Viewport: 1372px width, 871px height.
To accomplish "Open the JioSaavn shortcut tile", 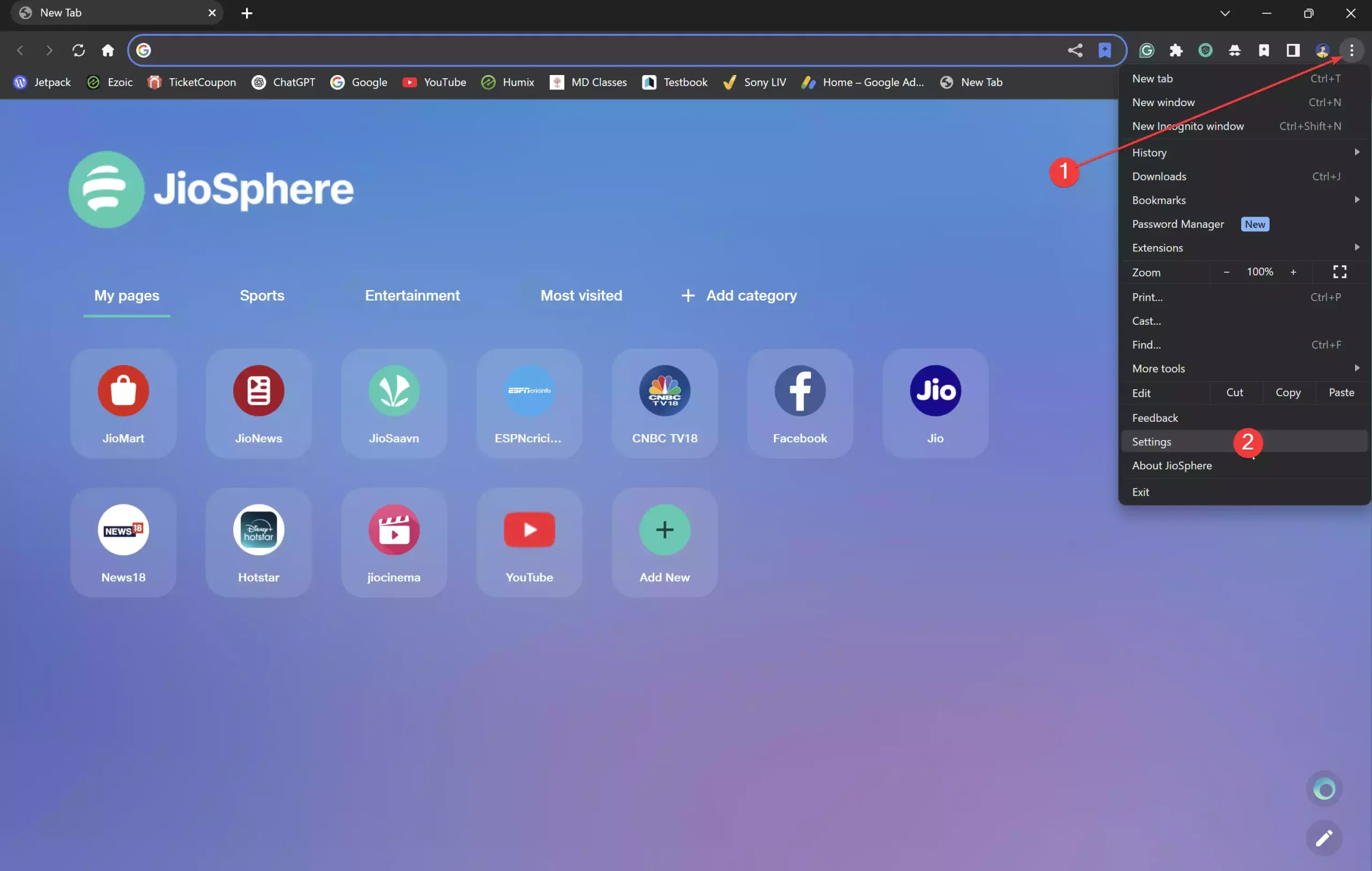I will [x=394, y=403].
